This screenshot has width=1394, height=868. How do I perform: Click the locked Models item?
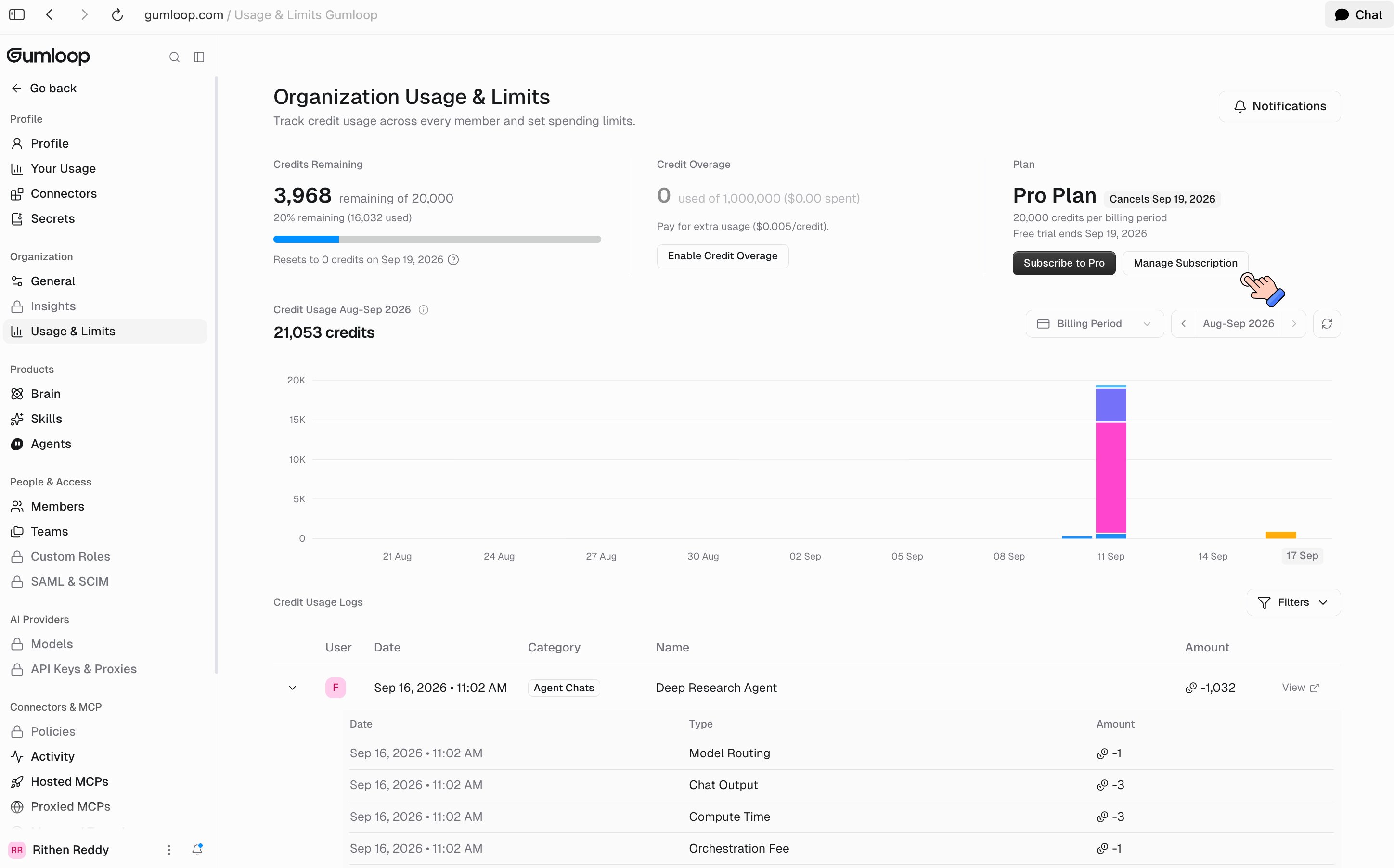pyautogui.click(x=105, y=644)
